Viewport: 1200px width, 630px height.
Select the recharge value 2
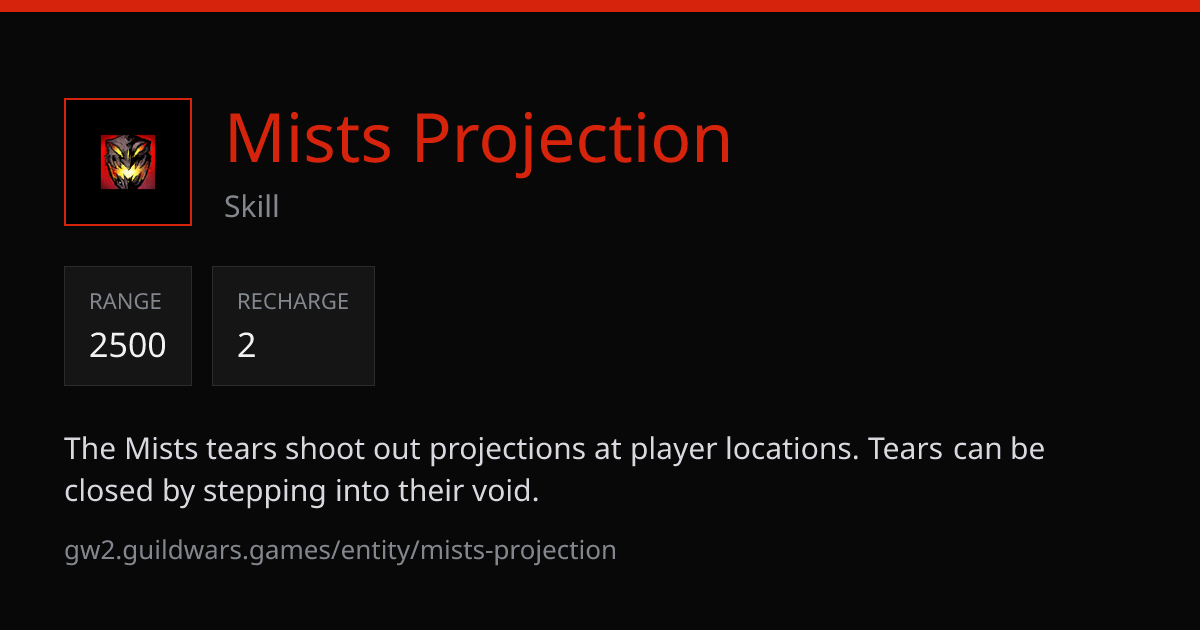247,345
